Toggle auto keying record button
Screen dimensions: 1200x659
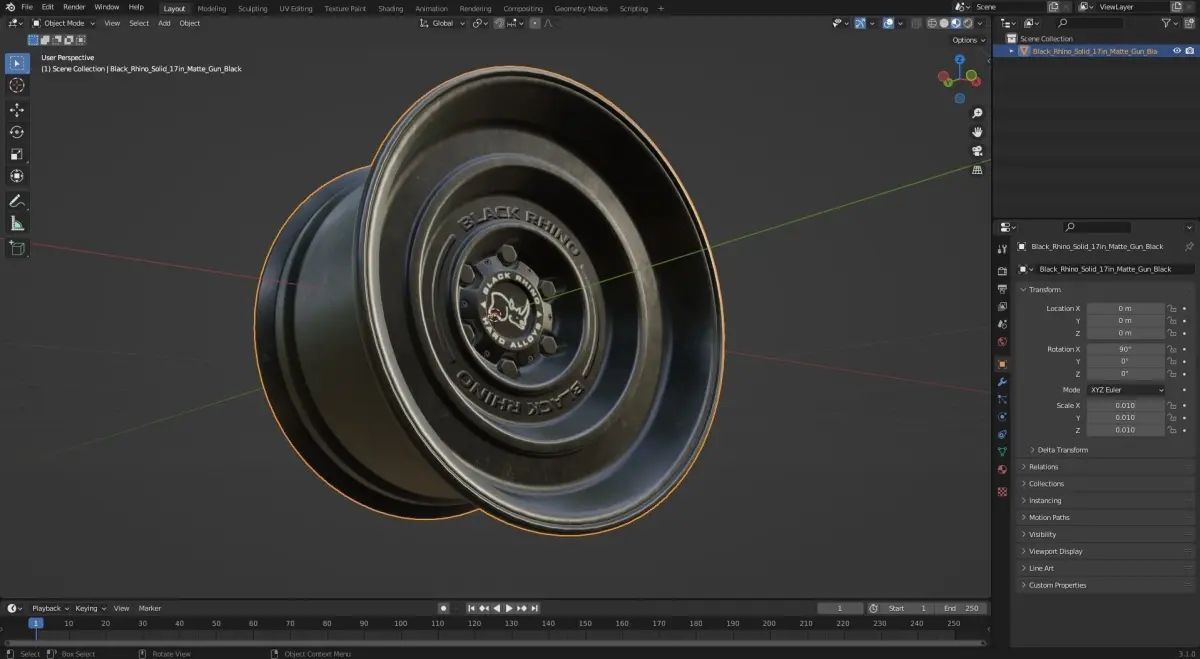443,608
